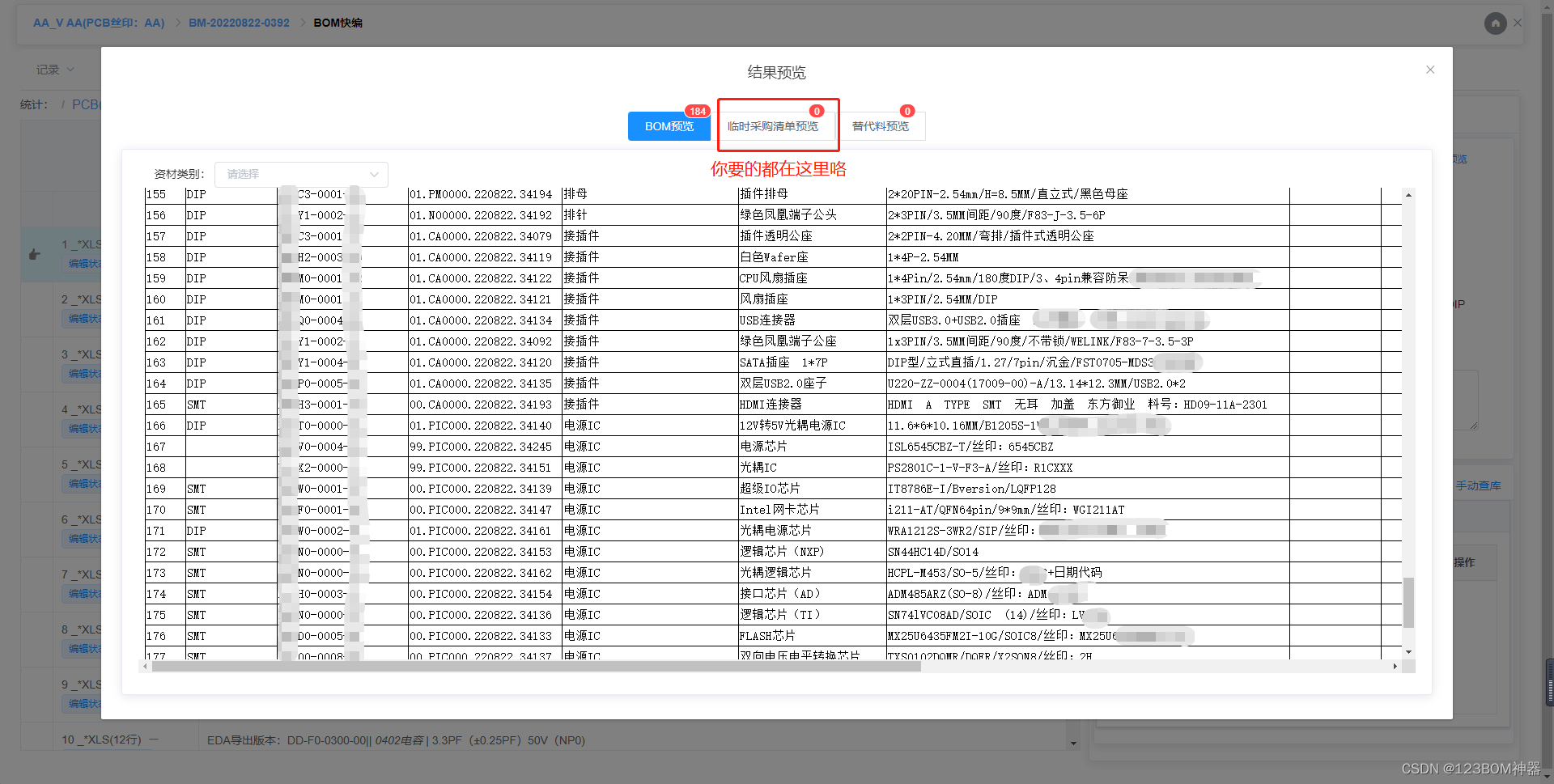Select the SATA插座 1*7P cell
The height and width of the screenshot is (784, 1554).
[x=812, y=362]
